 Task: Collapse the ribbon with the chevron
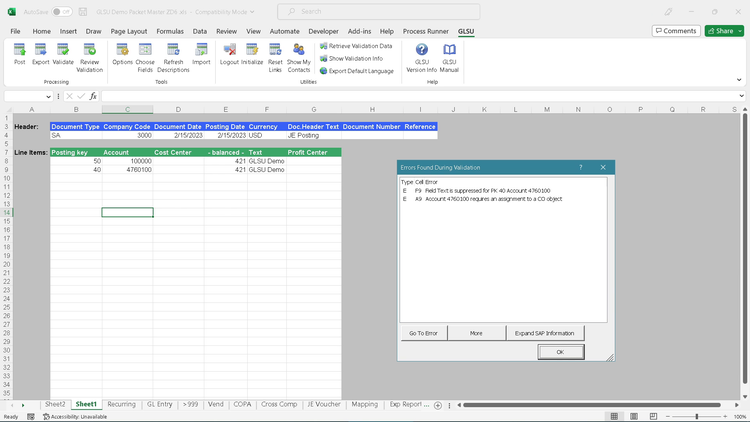pos(739,80)
